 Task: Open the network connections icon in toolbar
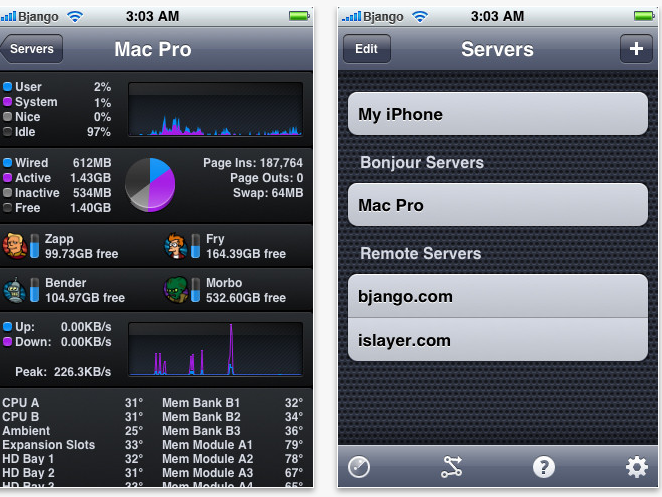(x=452, y=467)
